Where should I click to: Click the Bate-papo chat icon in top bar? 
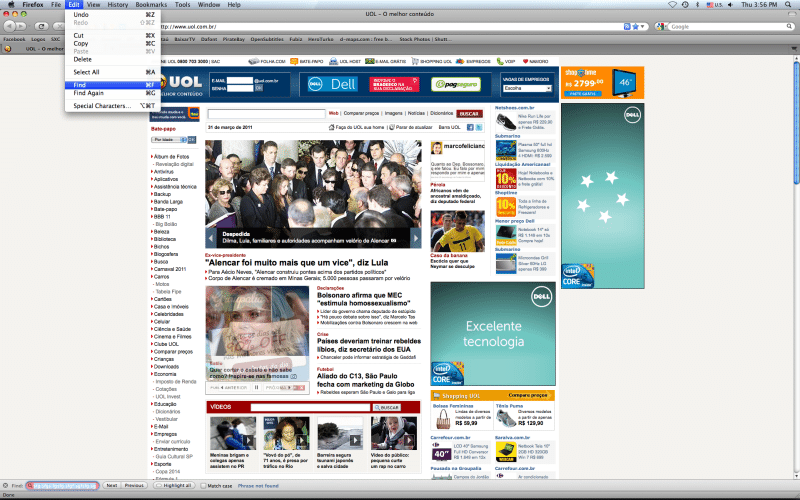[x=294, y=61]
